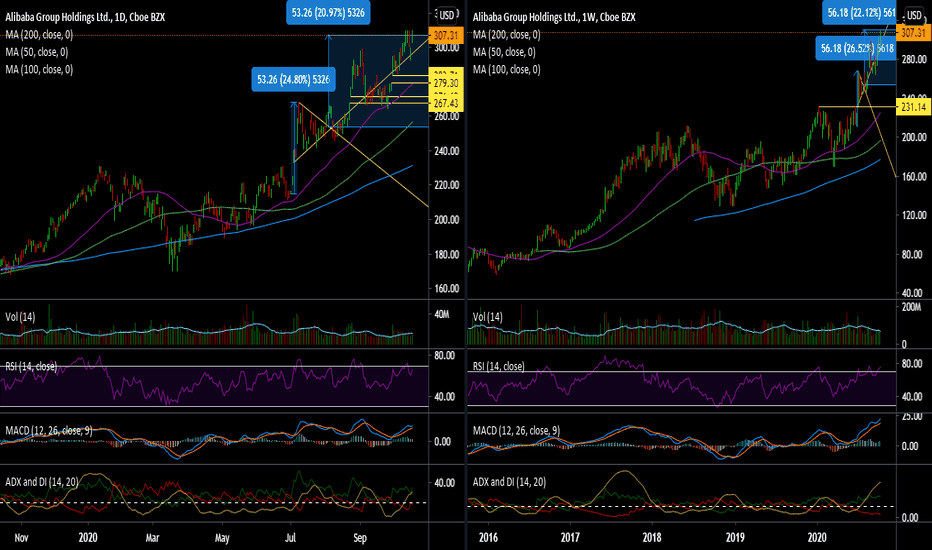This screenshot has width=932, height=550.
Task: Click the 'Mar' label on the daily time axis
Action: click(x=152, y=538)
